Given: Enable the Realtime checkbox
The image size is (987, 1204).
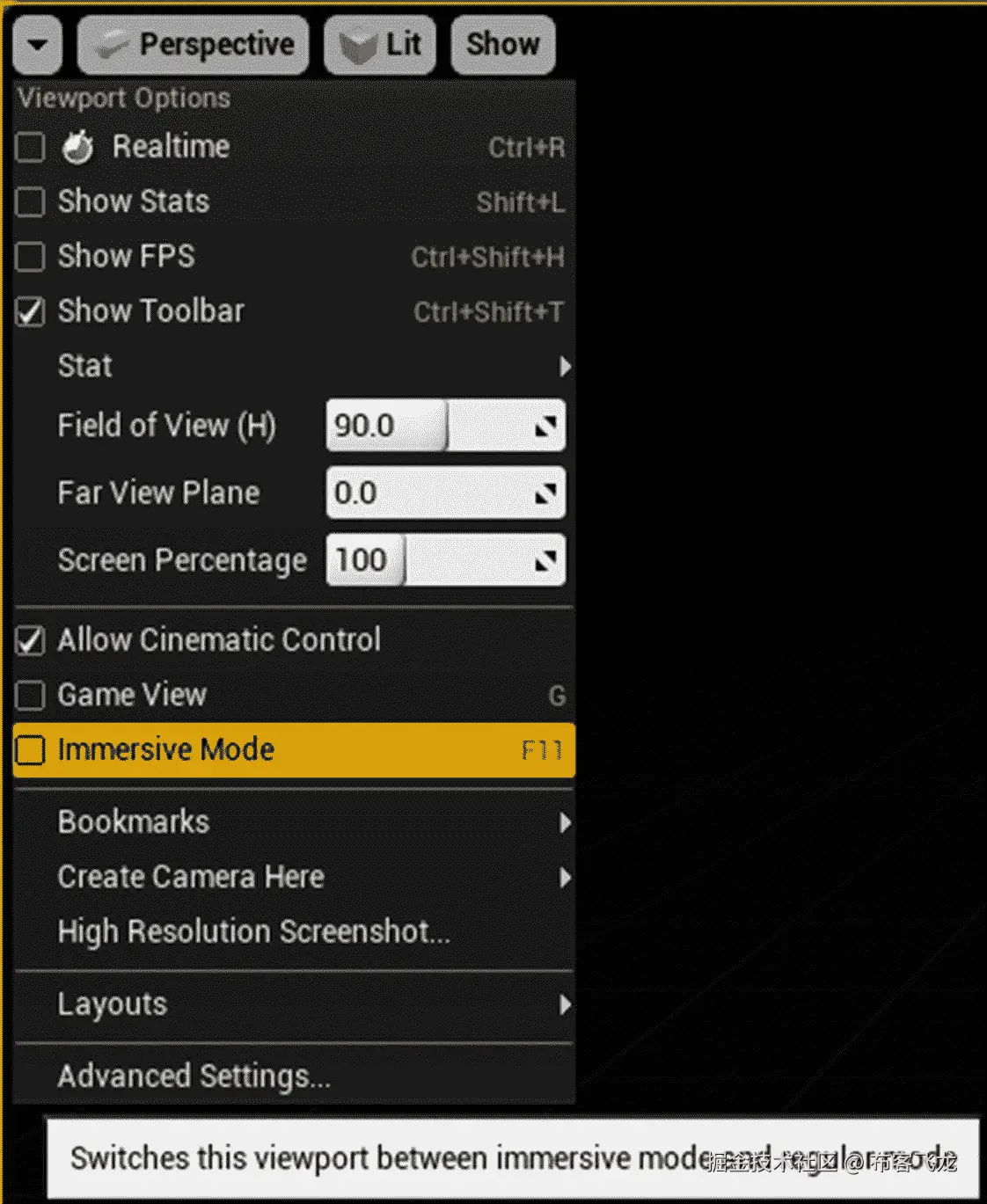Looking at the screenshot, I should click(x=30, y=148).
